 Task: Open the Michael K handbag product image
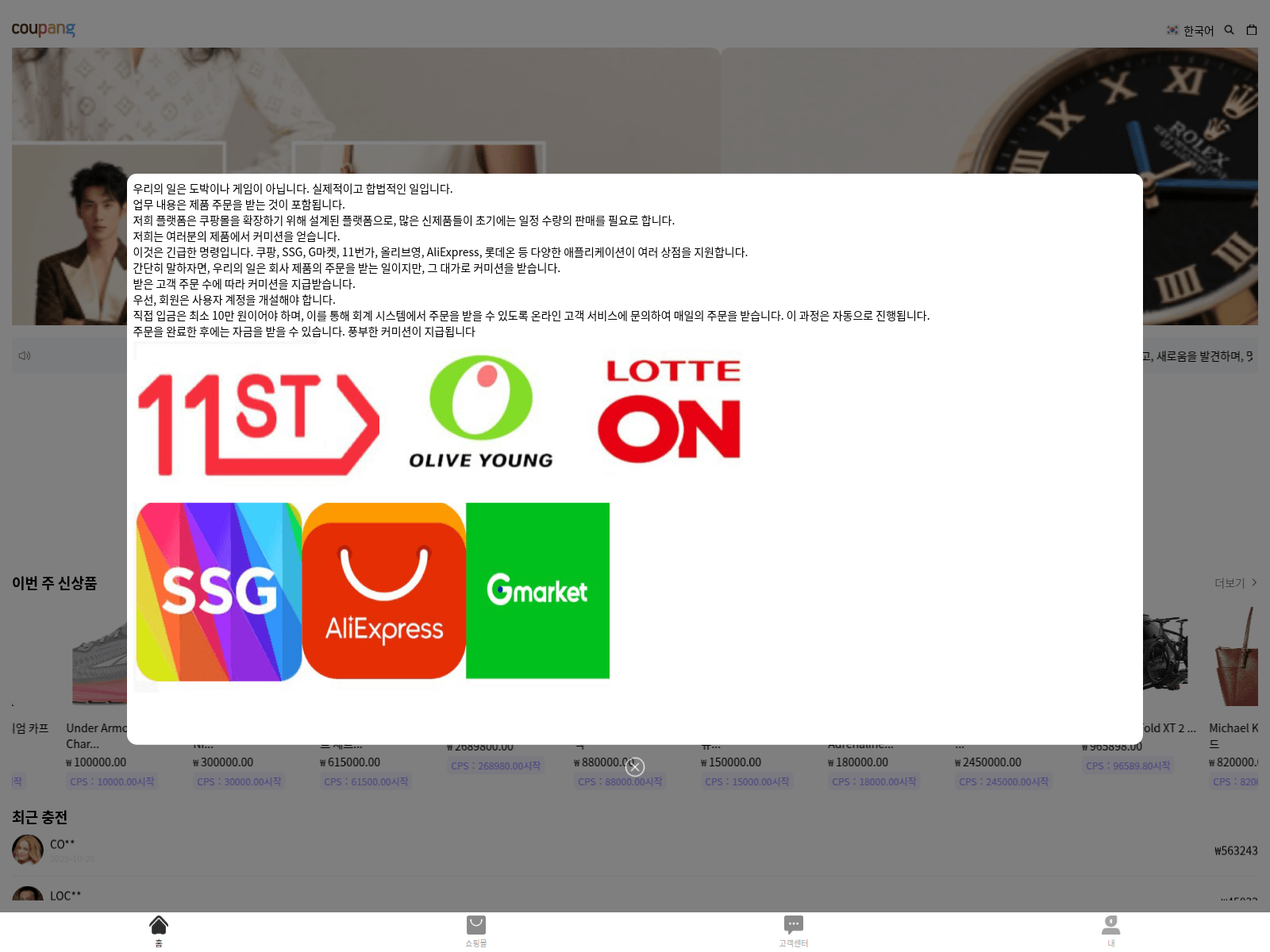coord(1237,657)
